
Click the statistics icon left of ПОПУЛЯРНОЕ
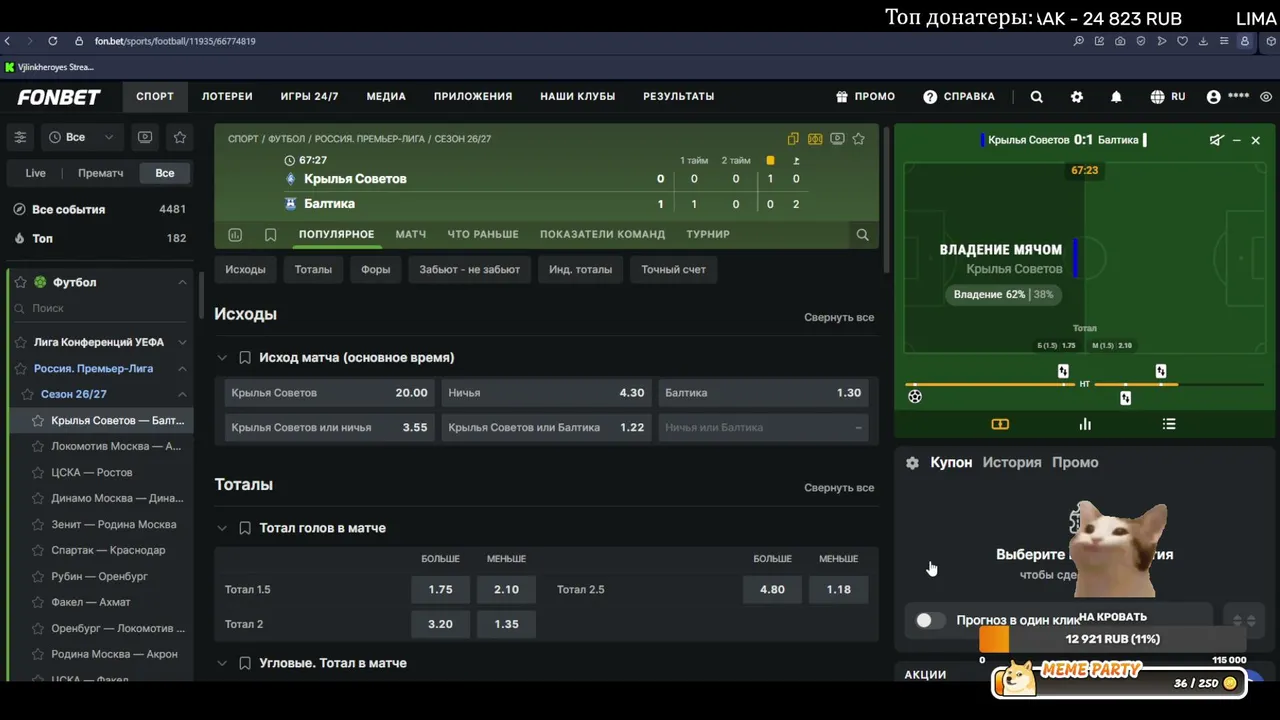(235, 235)
